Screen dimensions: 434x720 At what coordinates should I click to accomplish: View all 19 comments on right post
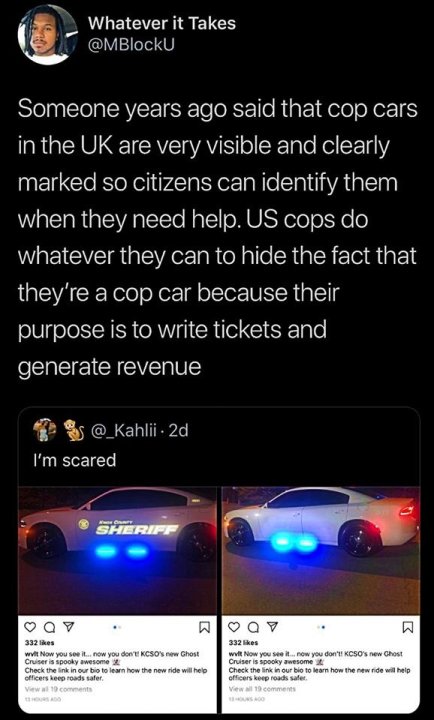click(x=263, y=689)
